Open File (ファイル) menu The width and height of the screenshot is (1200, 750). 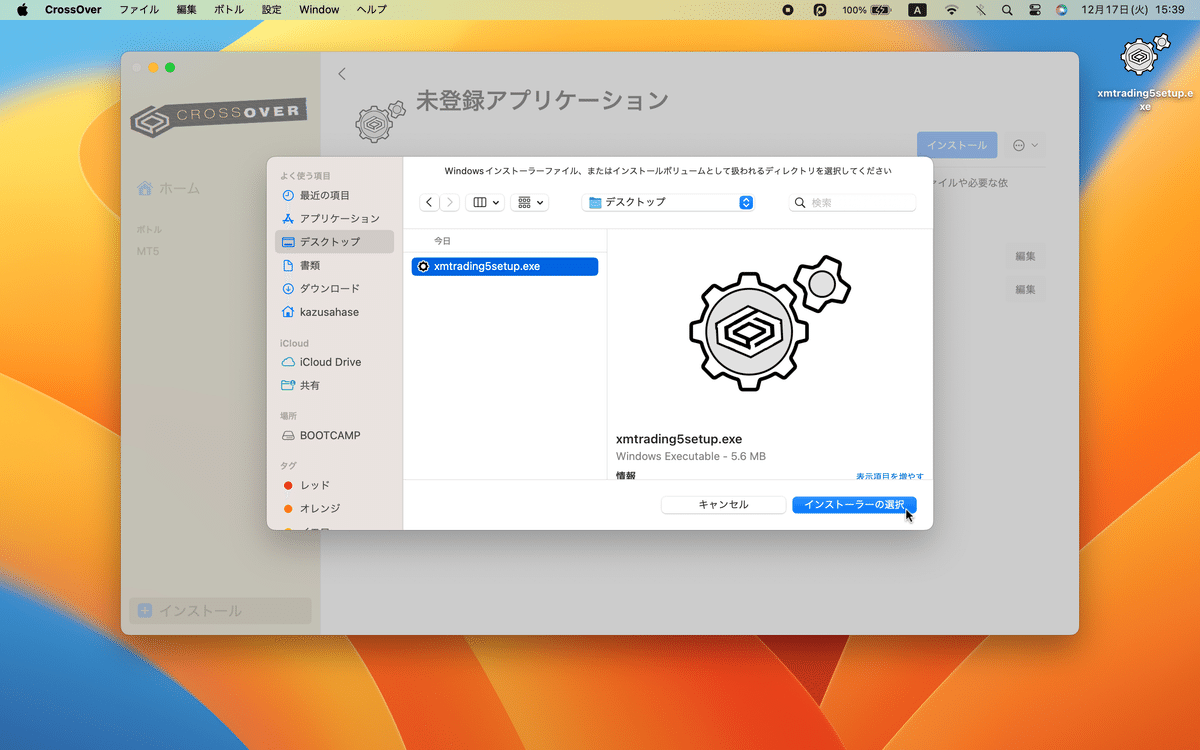click(139, 10)
